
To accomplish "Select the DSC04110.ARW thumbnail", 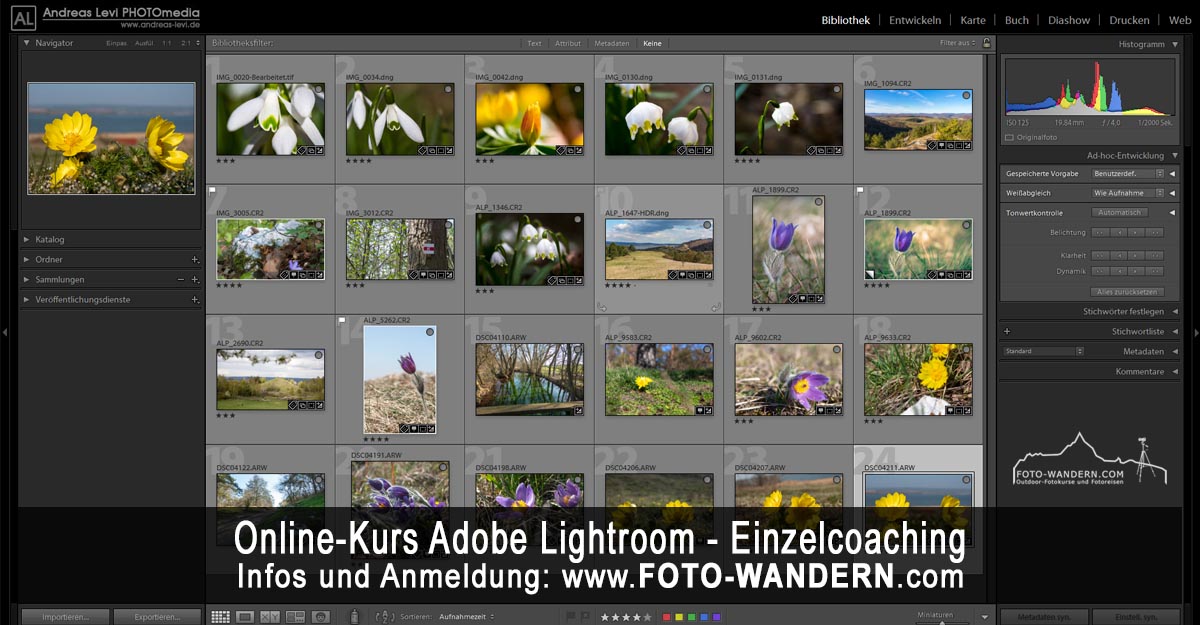I will (529, 379).
